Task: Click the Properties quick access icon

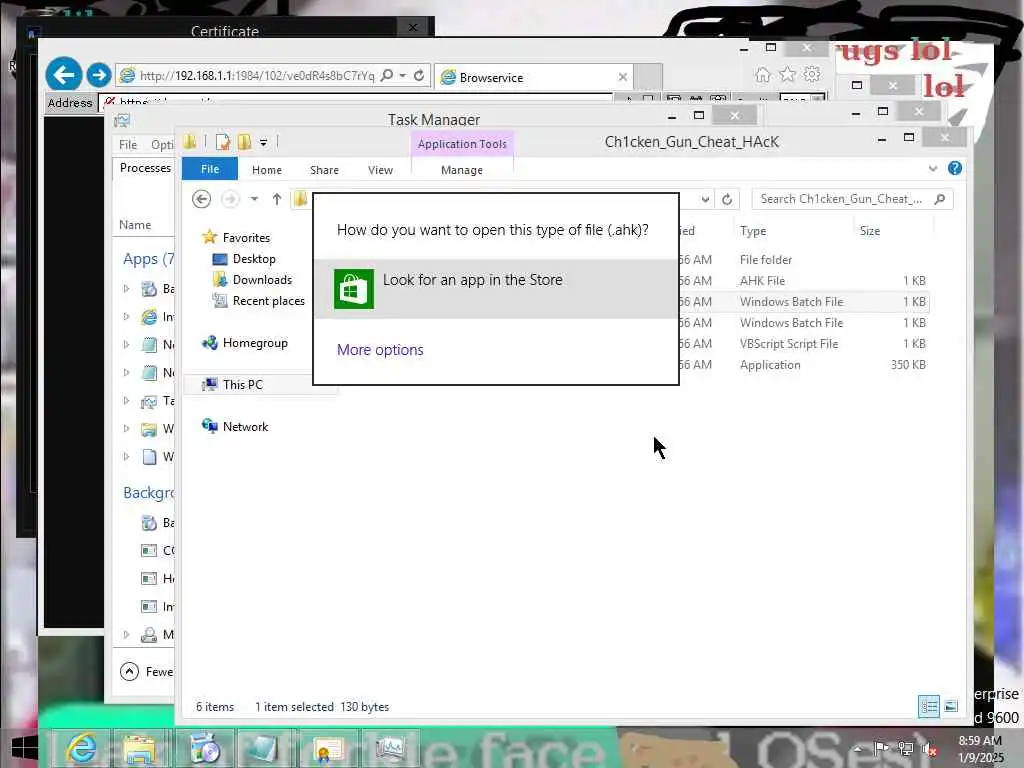Action: point(223,142)
